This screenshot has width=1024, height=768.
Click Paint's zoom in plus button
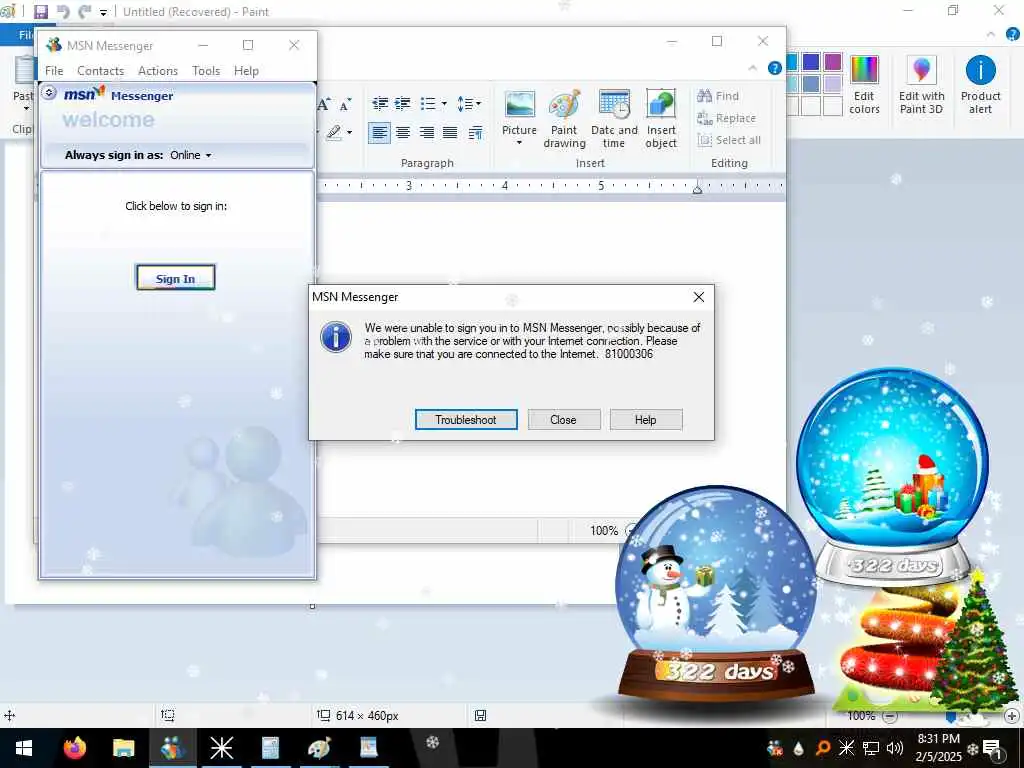click(1012, 716)
